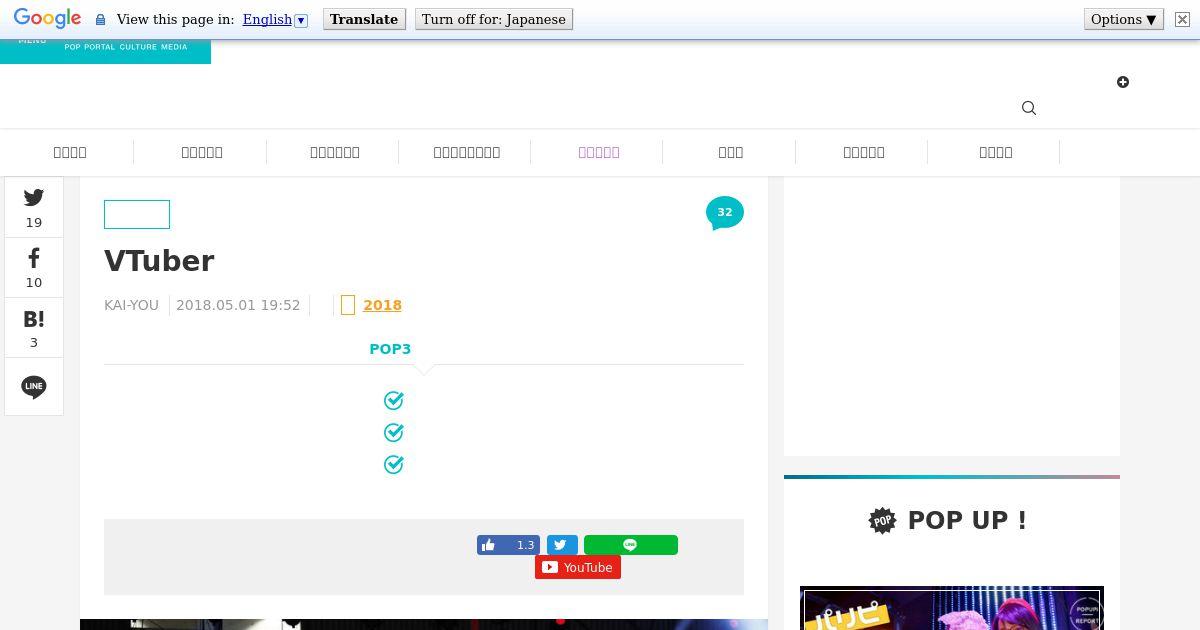Open the orange 2018 tag link

coord(382,305)
